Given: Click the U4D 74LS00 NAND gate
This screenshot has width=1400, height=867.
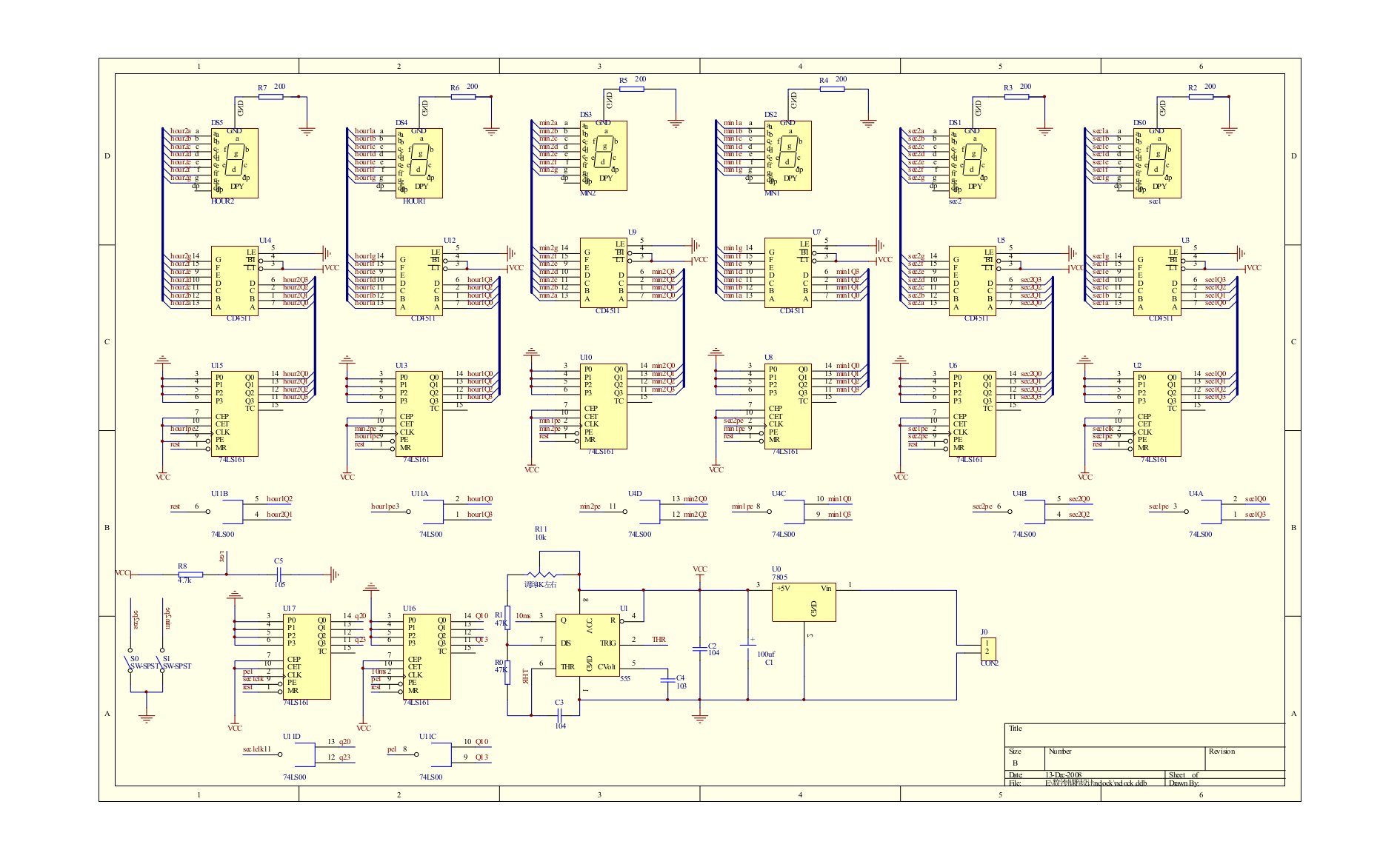Looking at the screenshot, I should (x=648, y=511).
